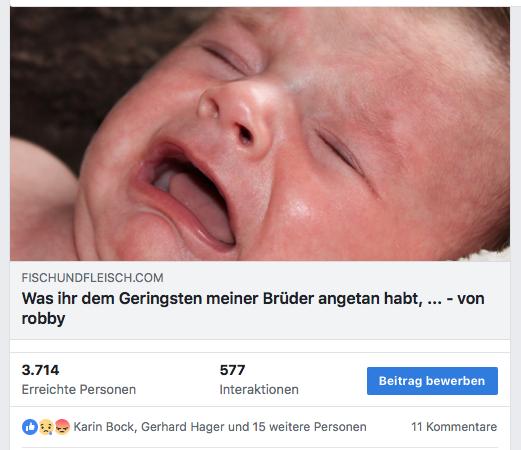The height and width of the screenshot is (450, 521).
Task: Open Karin Bock's profile name
Action: [104, 427]
